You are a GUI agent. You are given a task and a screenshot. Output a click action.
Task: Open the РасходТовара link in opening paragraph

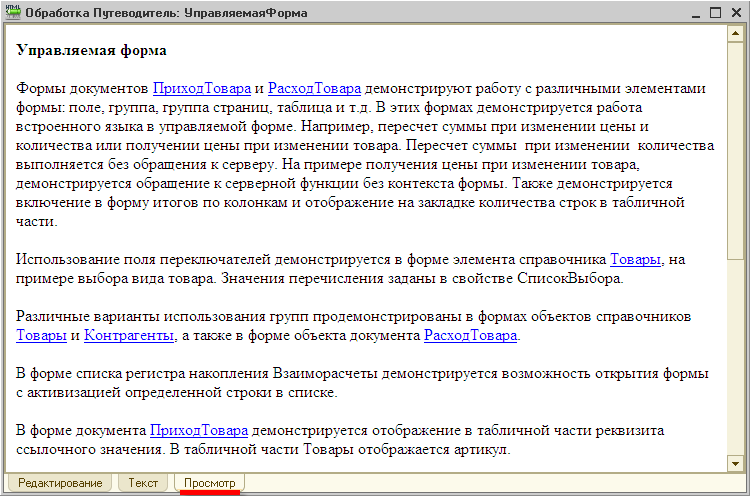click(314, 88)
